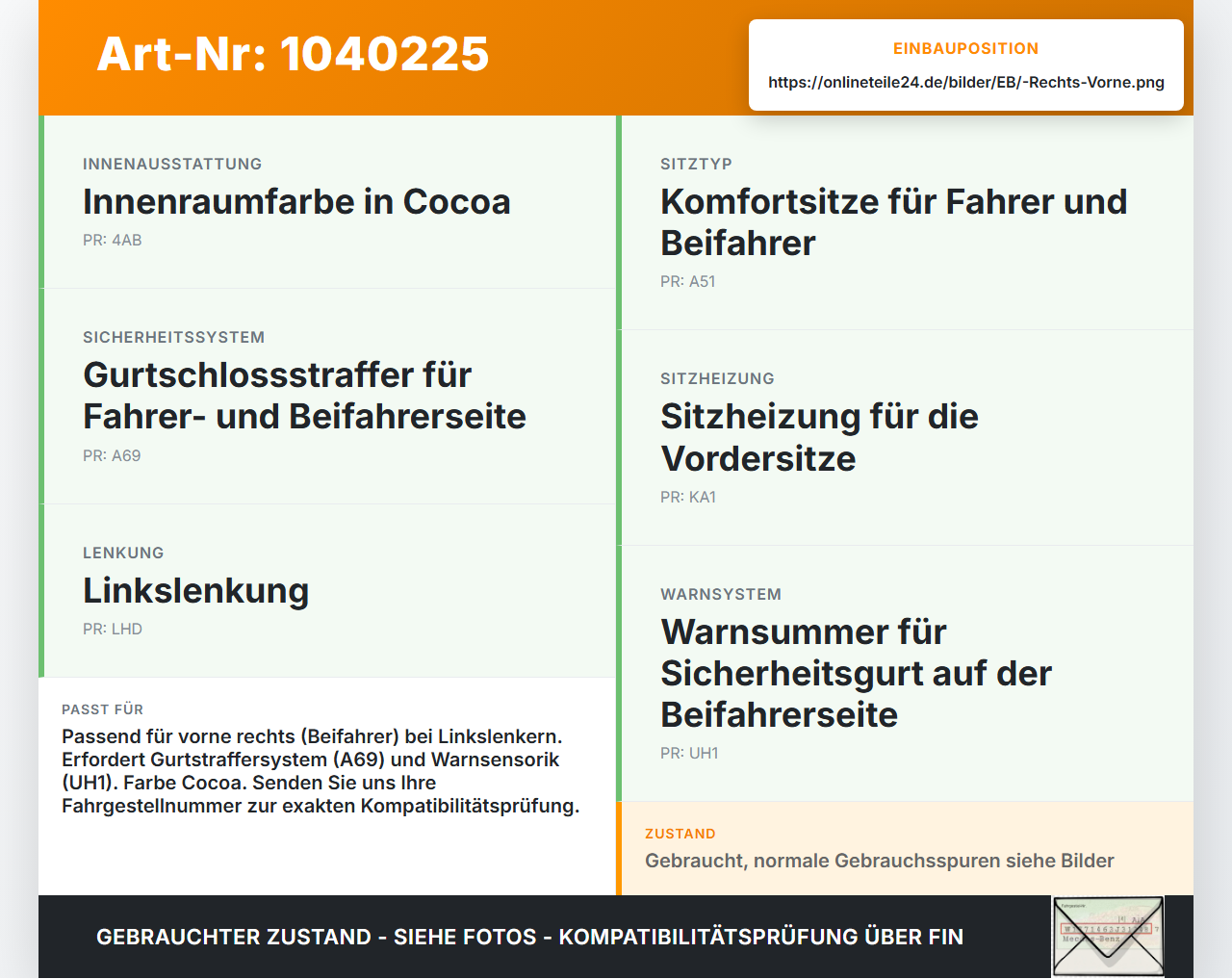Click the 'SITZTYP' category label
This screenshot has height=979, width=1232.
coord(696,164)
